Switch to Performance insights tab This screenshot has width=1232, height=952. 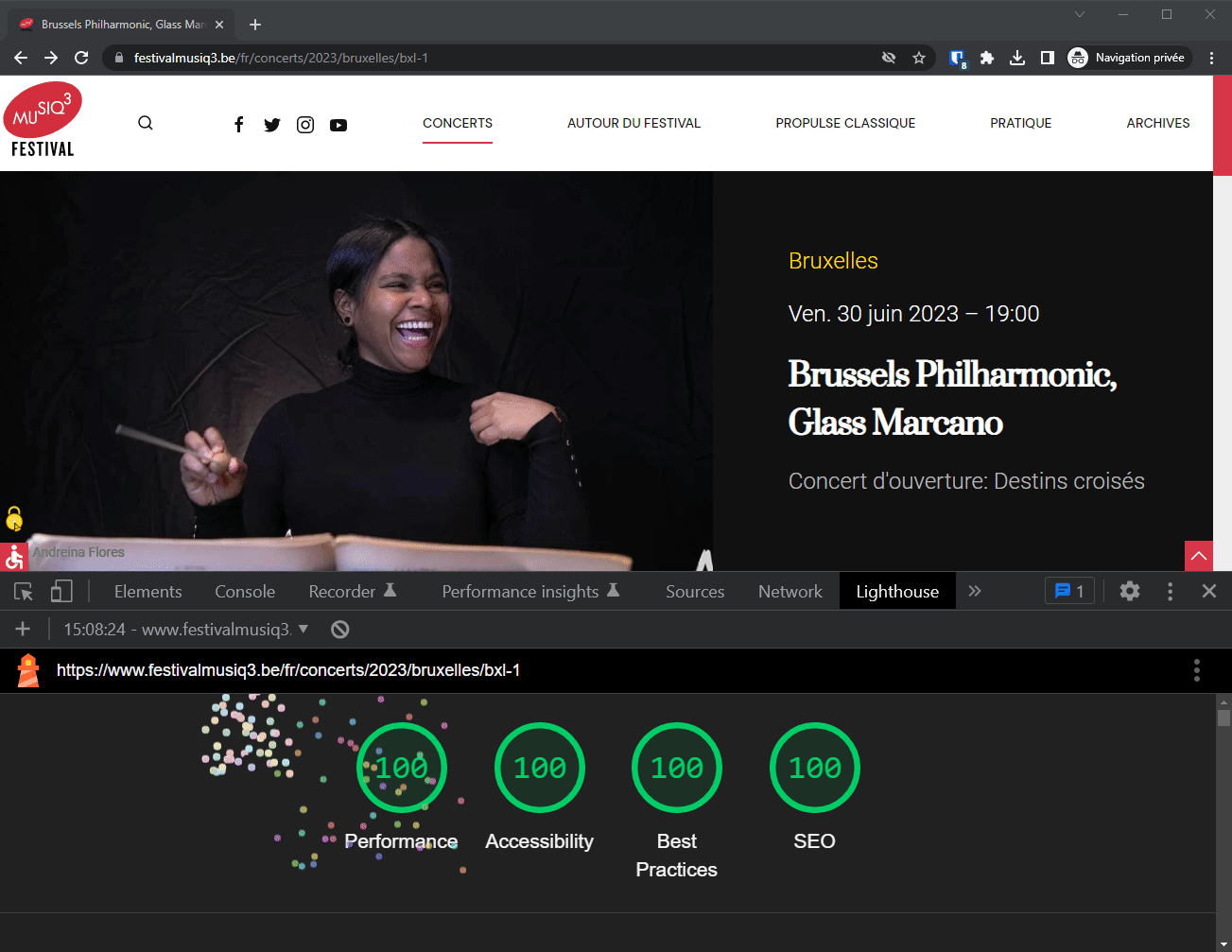coord(530,592)
